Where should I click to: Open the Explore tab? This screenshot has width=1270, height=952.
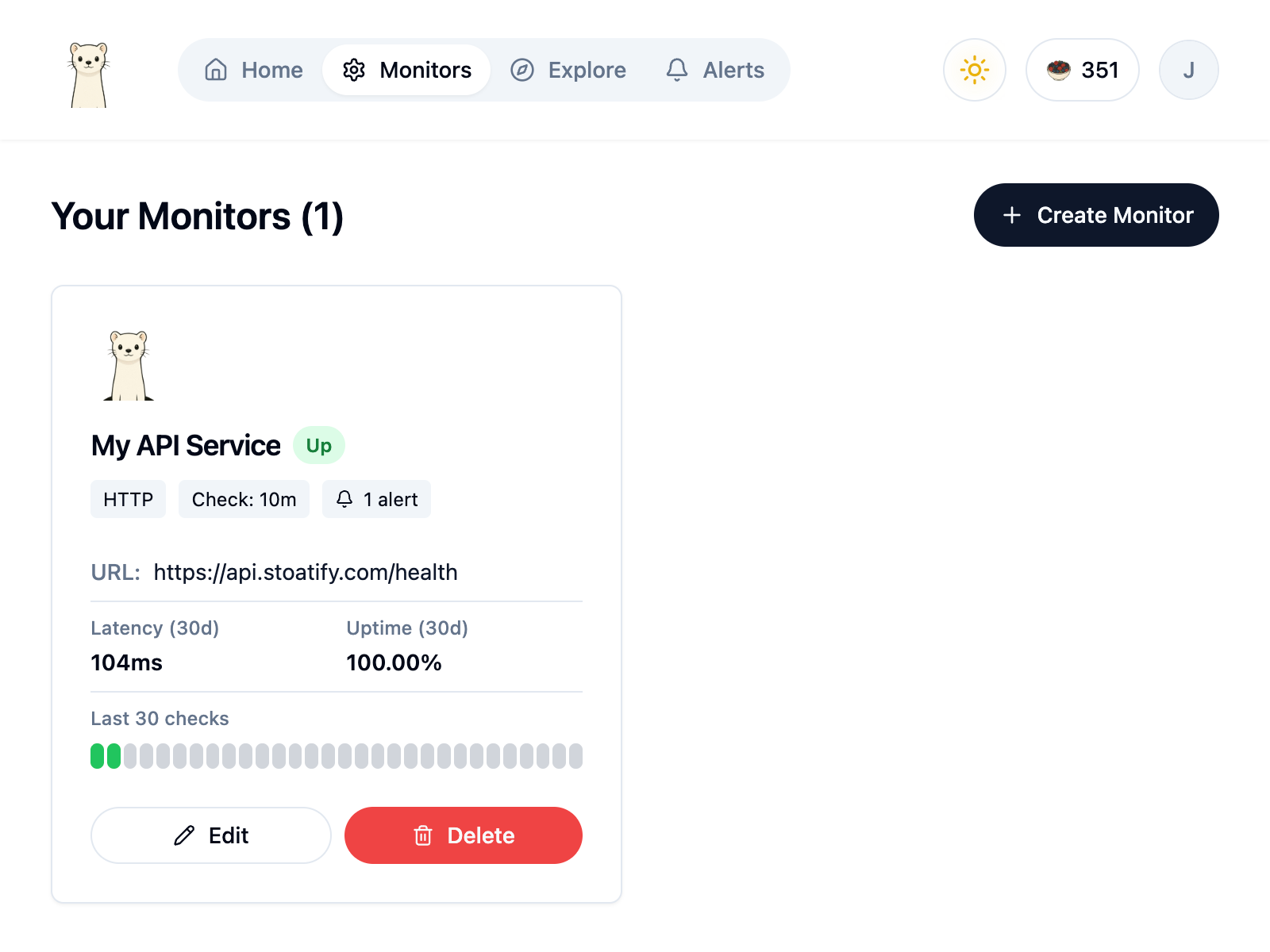coord(568,70)
